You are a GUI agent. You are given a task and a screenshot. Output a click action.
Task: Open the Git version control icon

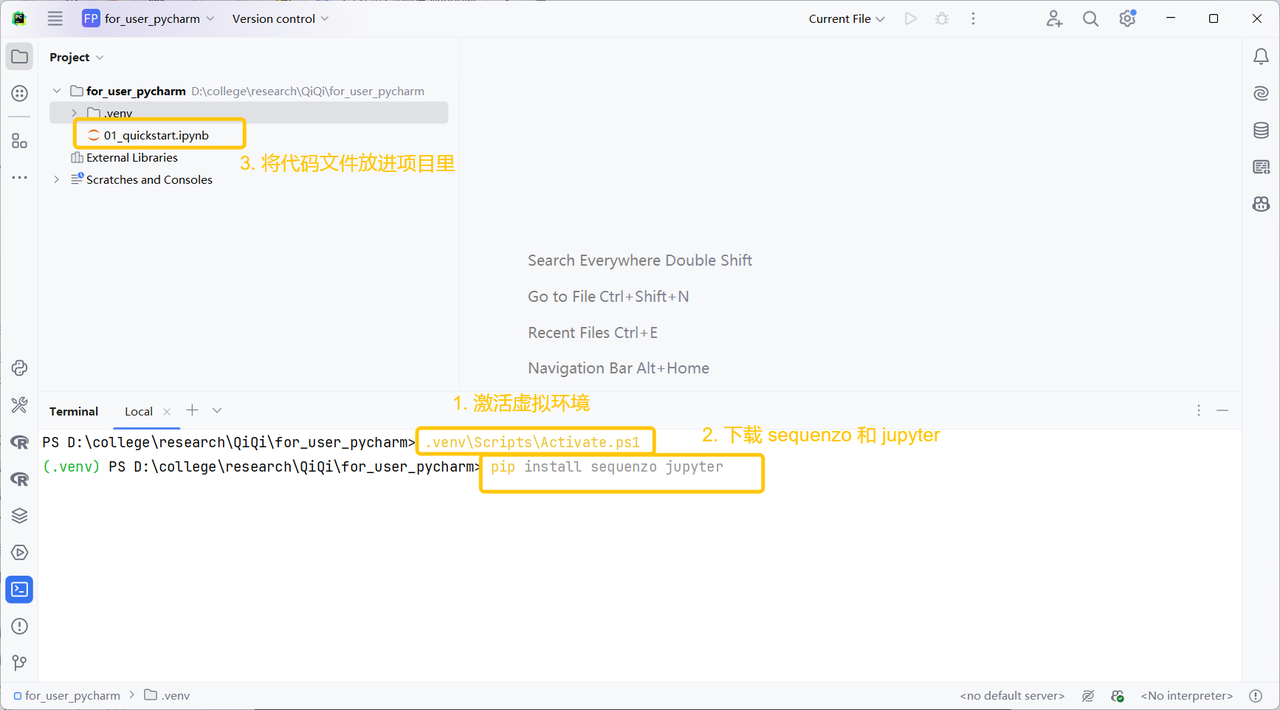point(19,662)
